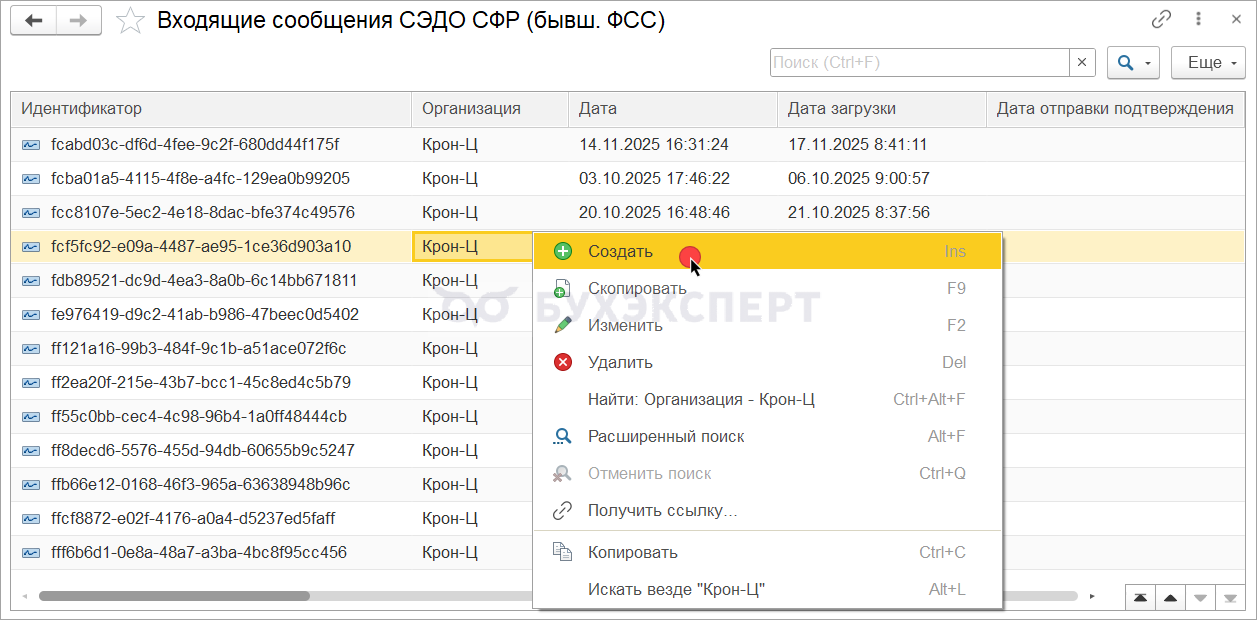This screenshot has height=620, width=1257.
Task: Click the move up arrow at bottom right
Action: tap(1170, 598)
